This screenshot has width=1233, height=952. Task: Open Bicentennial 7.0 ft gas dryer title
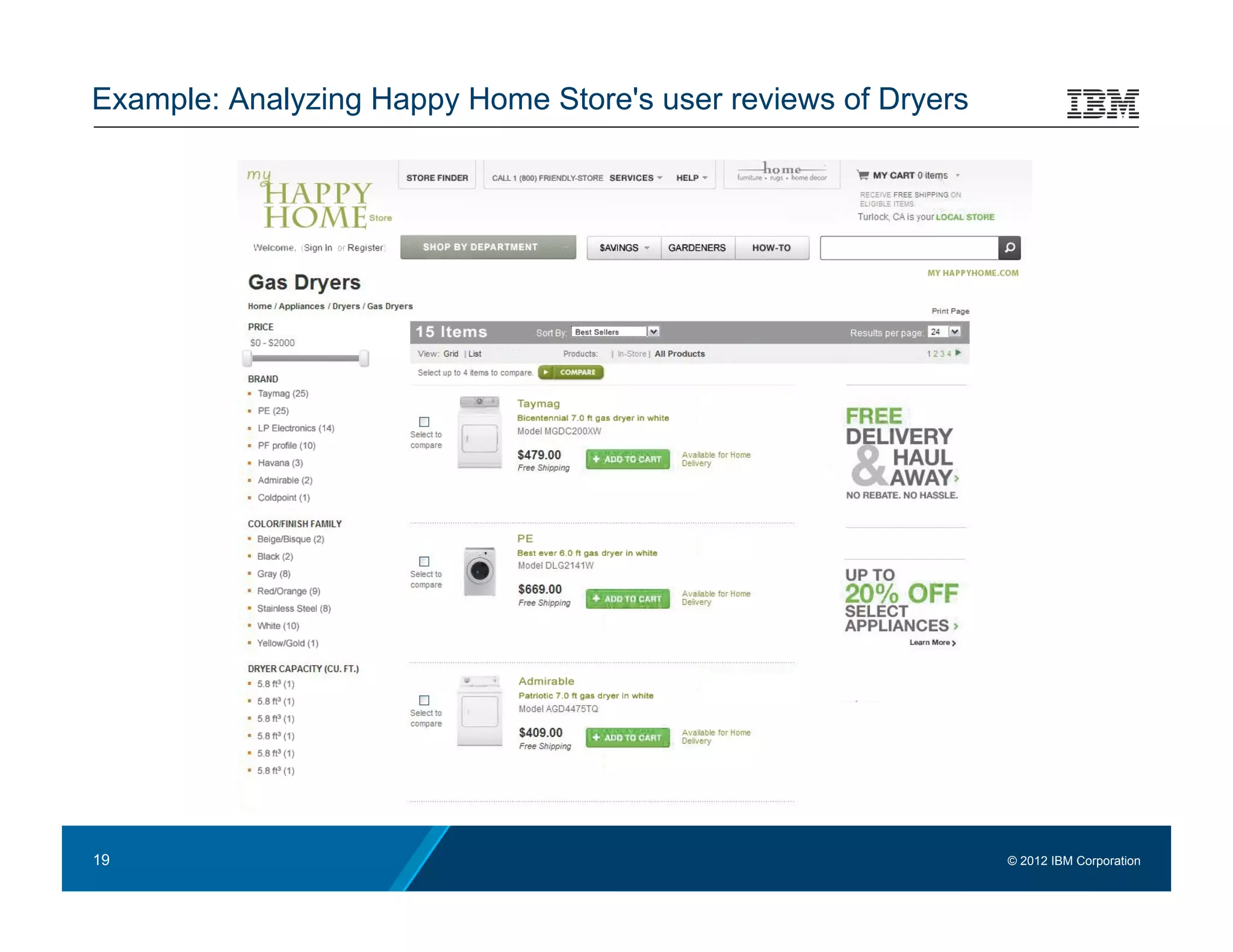tap(593, 418)
